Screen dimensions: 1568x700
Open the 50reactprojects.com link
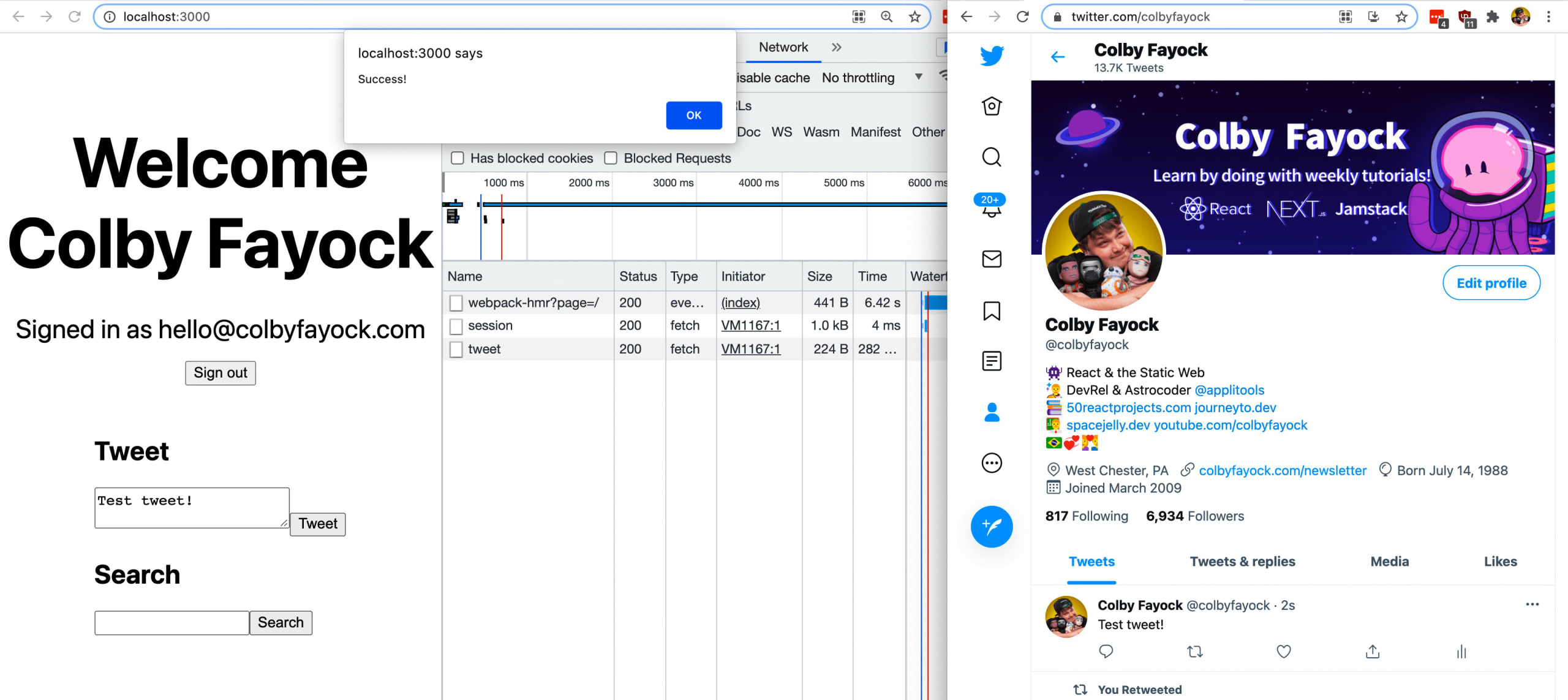[1128, 408]
